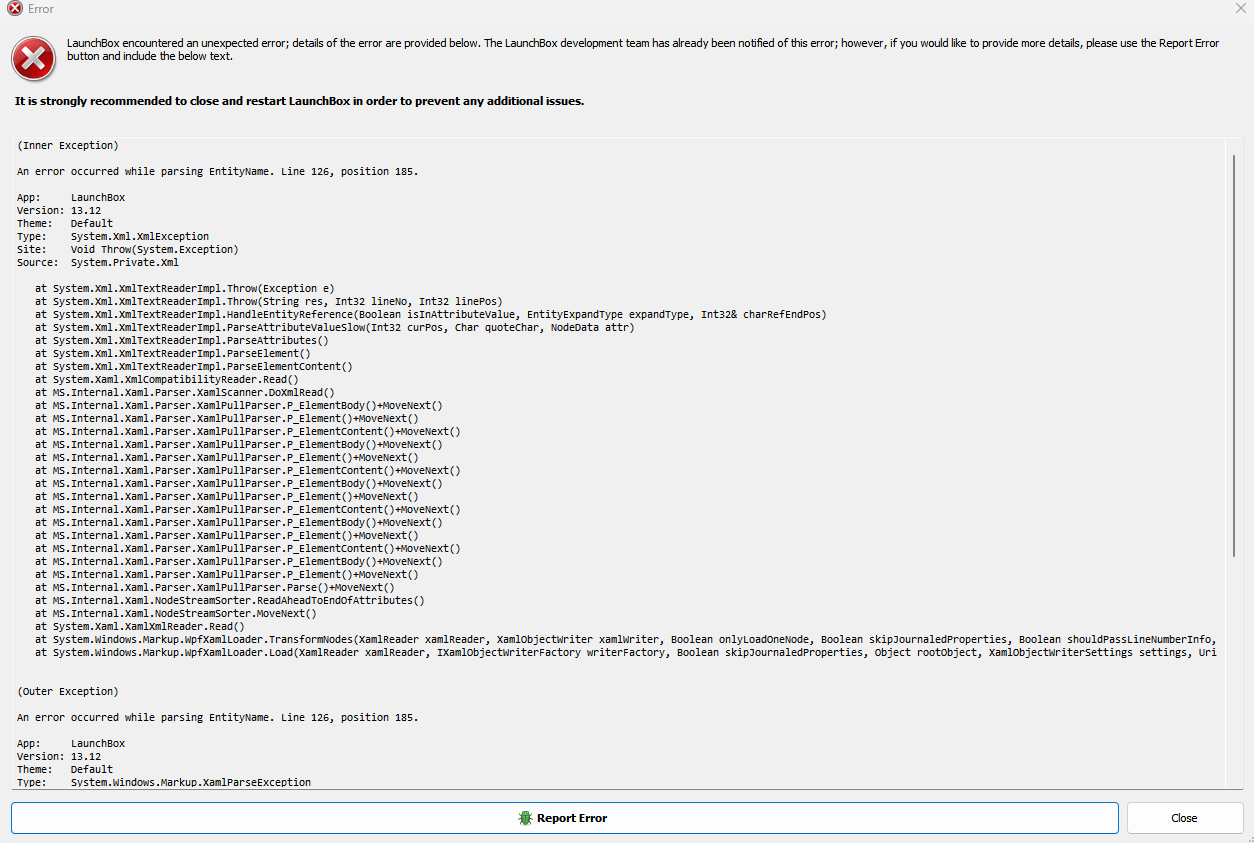Click the "HandleEntityReference" stack line
Viewport: 1254px width, 843px height.
click(431, 315)
